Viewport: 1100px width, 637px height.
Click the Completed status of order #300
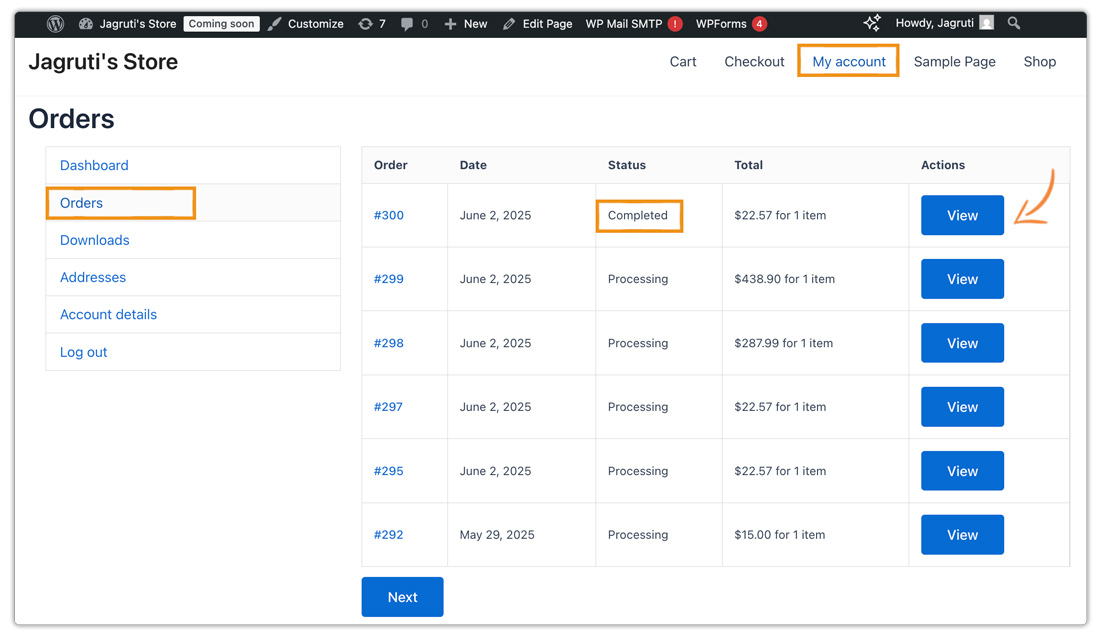click(638, 215)
